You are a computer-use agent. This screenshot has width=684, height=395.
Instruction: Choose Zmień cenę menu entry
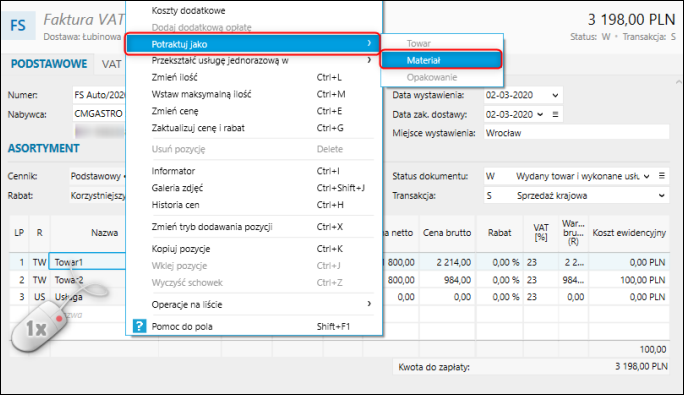point(254,111)
